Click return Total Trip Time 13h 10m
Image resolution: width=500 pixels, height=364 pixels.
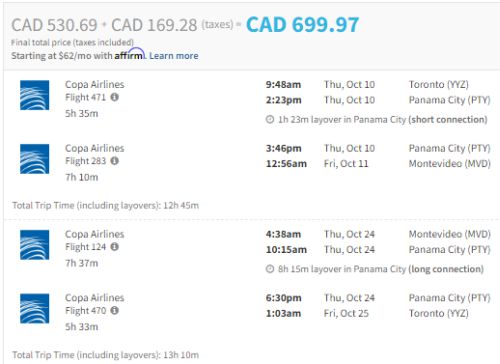coord(105,355)
